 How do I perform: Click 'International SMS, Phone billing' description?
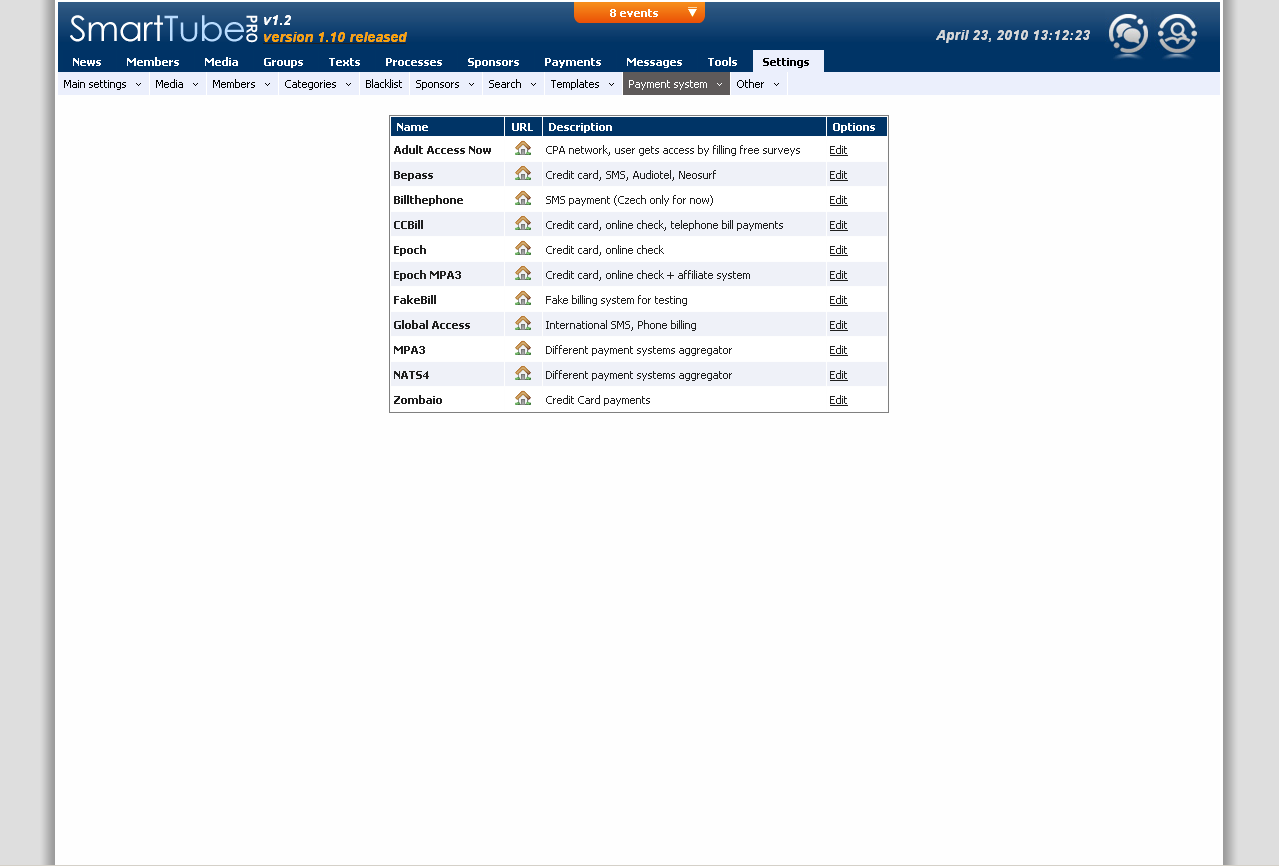coord(621,325)
